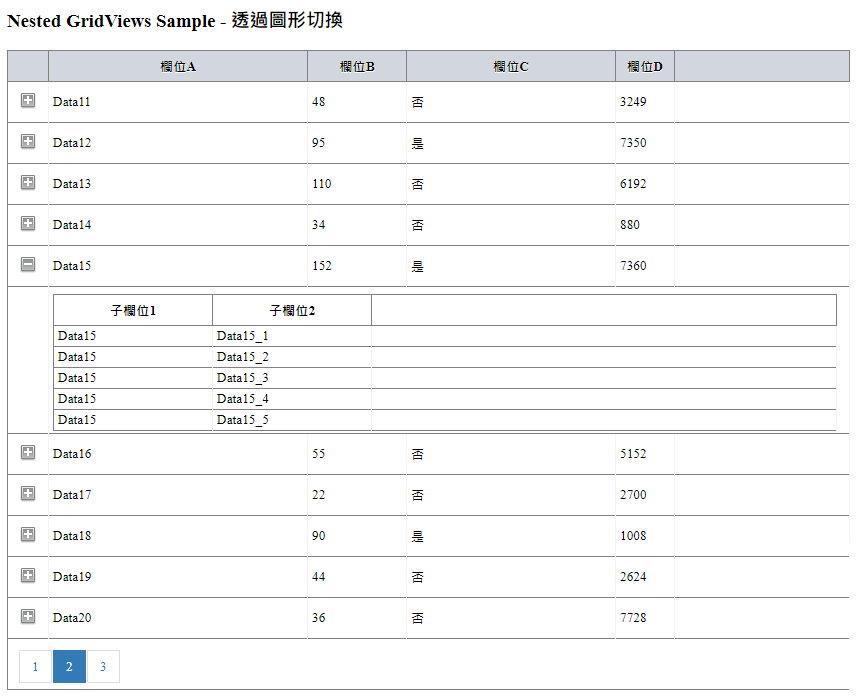Viewport: 857px width, 698px height.
Task: Open page 3 of the grid
Action: tap(103, 666)
